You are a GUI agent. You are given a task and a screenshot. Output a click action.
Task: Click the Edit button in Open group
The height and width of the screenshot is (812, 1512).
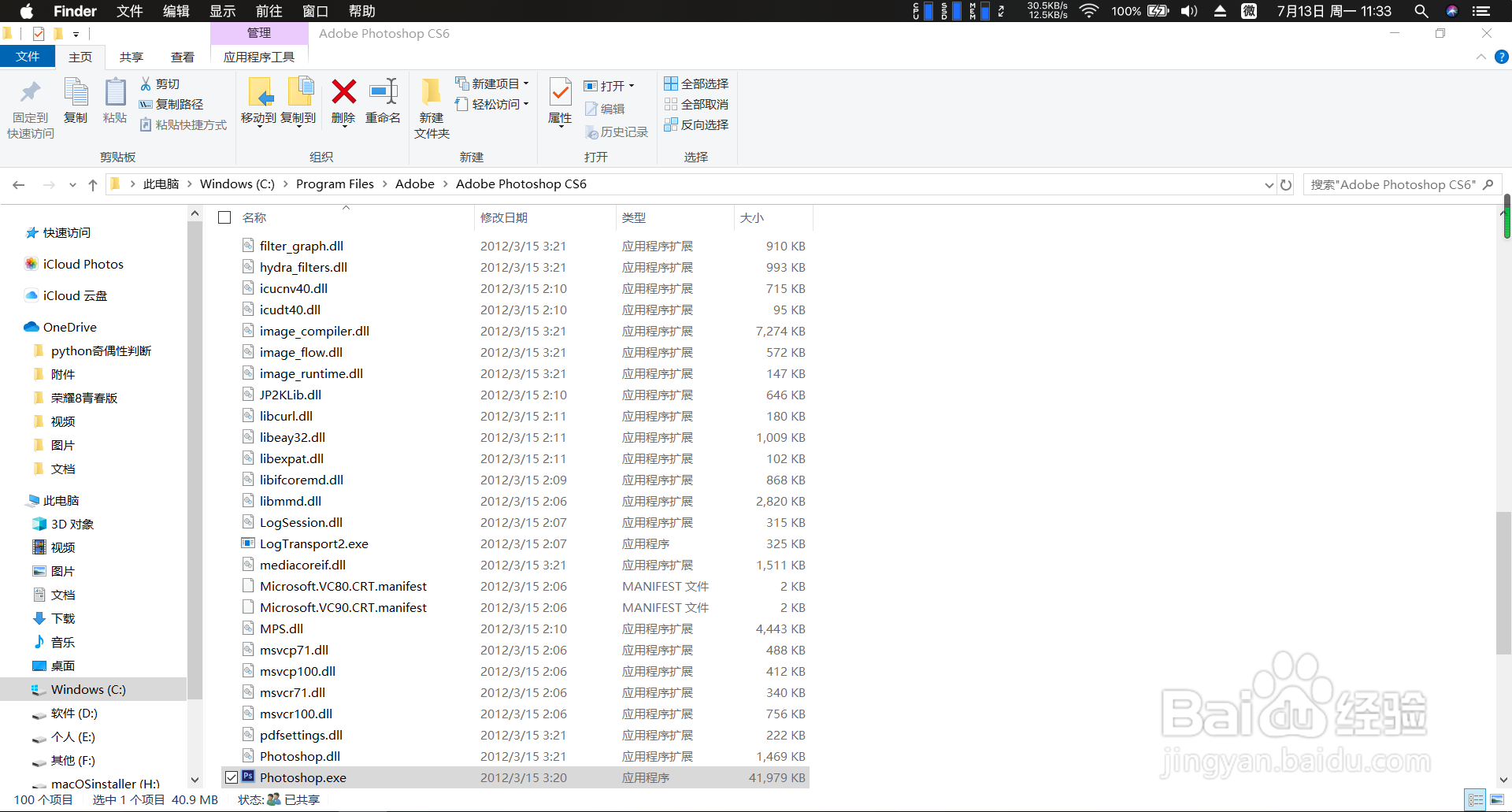pos(605,109)
